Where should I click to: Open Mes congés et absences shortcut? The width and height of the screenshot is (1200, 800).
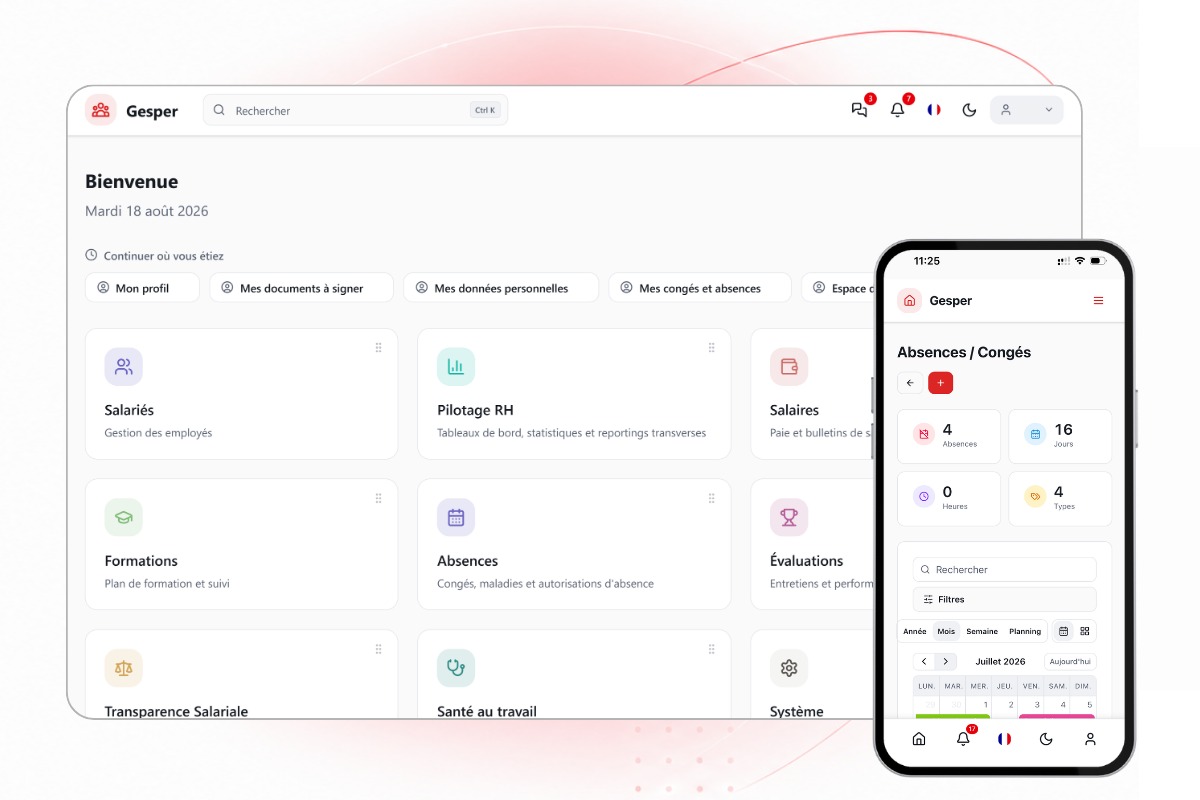pos(700,288)
